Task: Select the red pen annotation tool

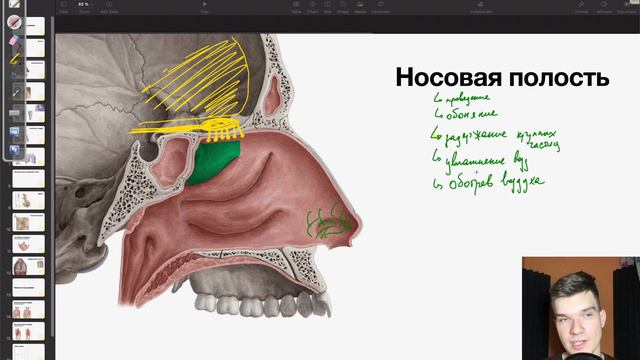Action: [14, 22]
